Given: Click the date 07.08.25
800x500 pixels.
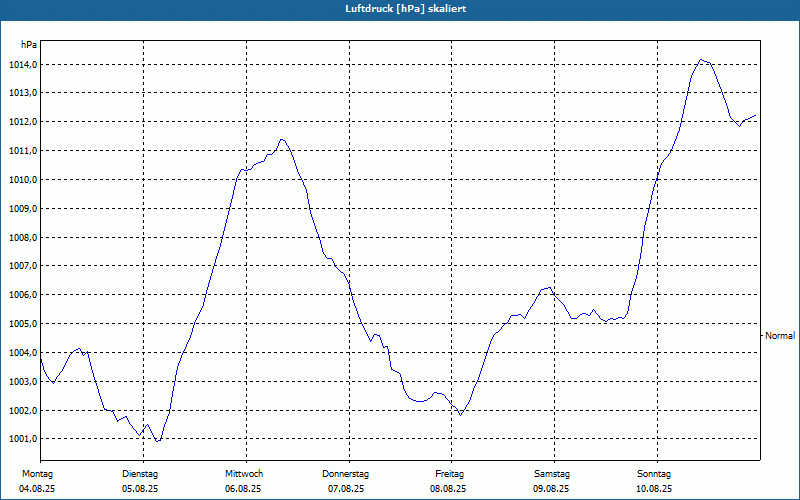Looking at the screenshot, I should pyautogui.click(x=346, y=489).
